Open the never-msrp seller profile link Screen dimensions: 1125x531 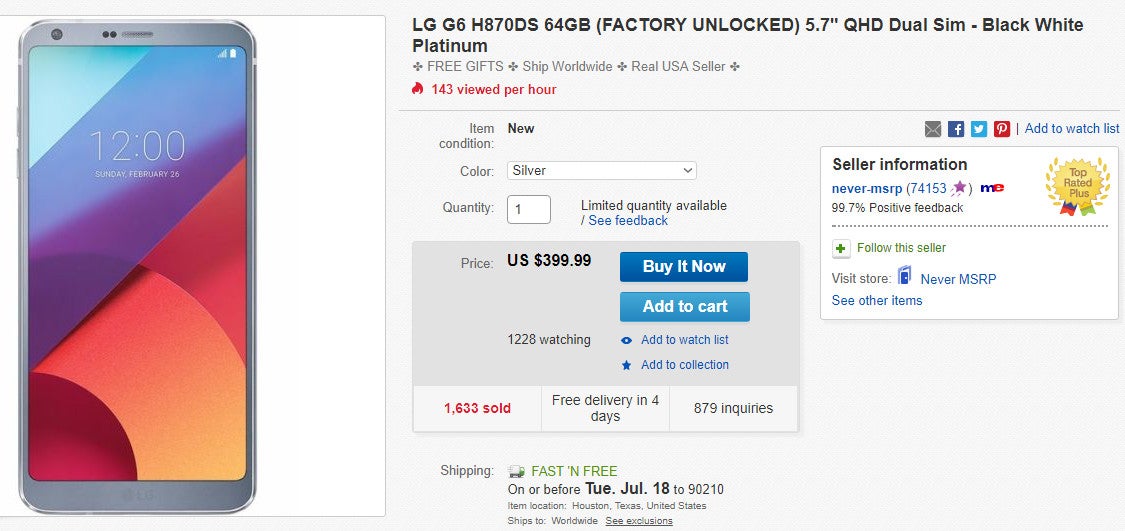point(867,188)
